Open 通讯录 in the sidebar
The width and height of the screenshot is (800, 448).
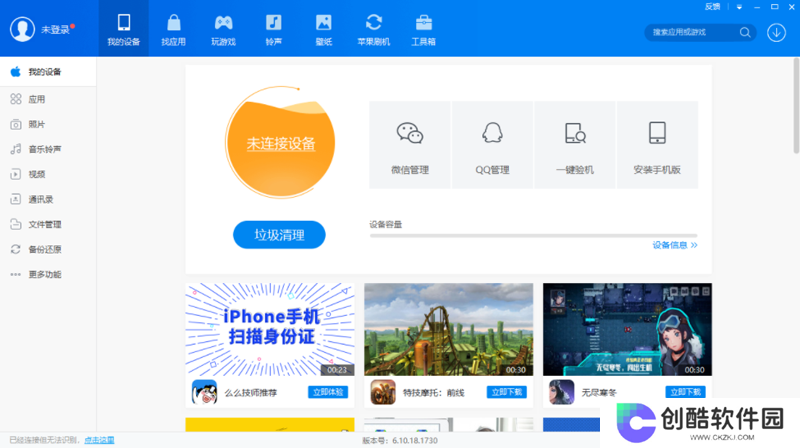click(x=48, y=199)
